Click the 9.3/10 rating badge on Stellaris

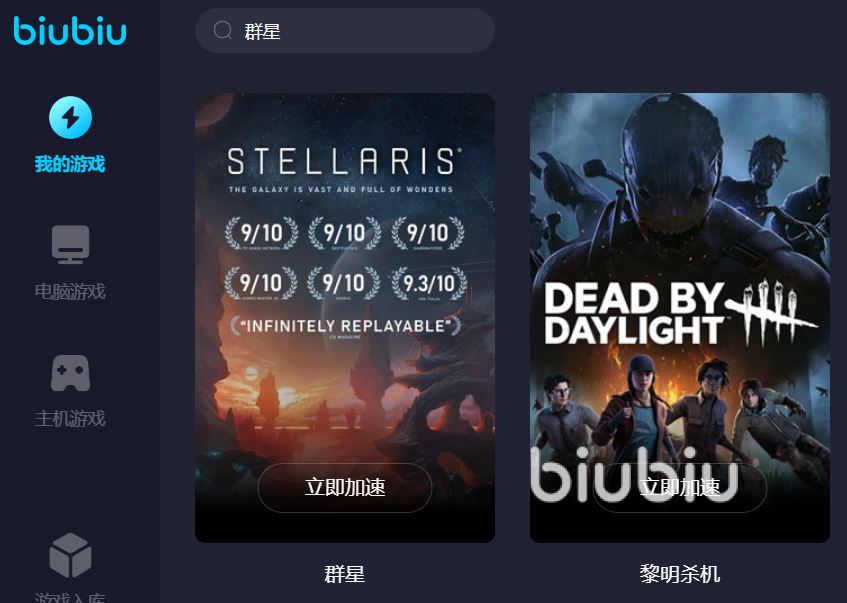(x=429, y=283)
